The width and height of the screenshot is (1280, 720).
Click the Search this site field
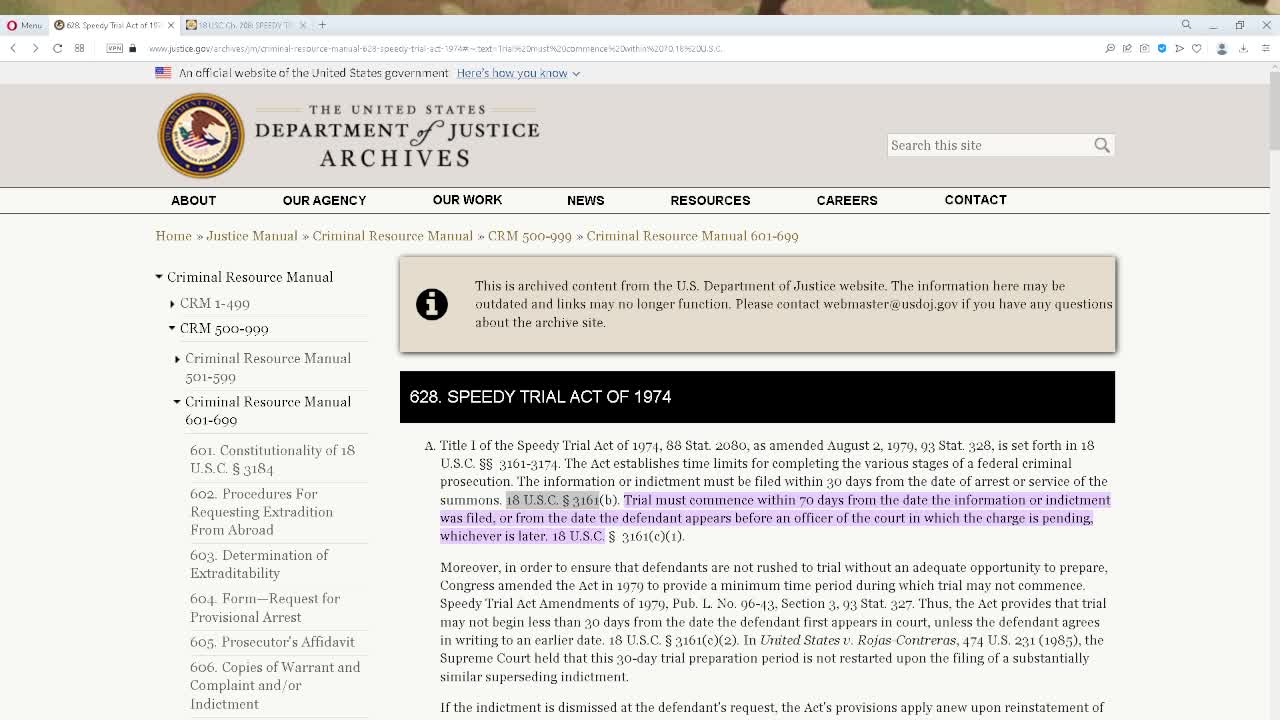click(988, 145)
